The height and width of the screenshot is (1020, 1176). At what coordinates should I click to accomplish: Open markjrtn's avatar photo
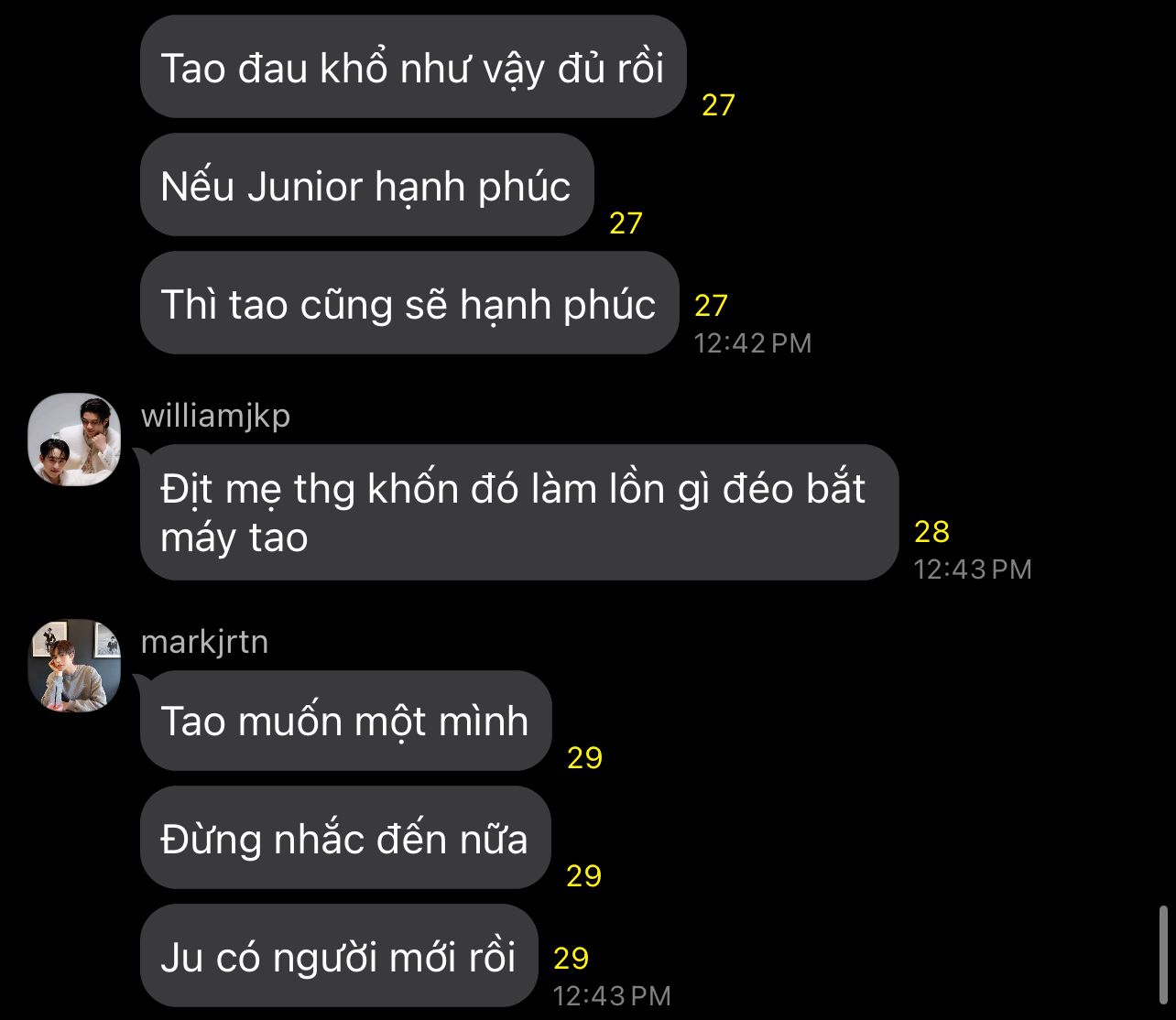[75, 666]
